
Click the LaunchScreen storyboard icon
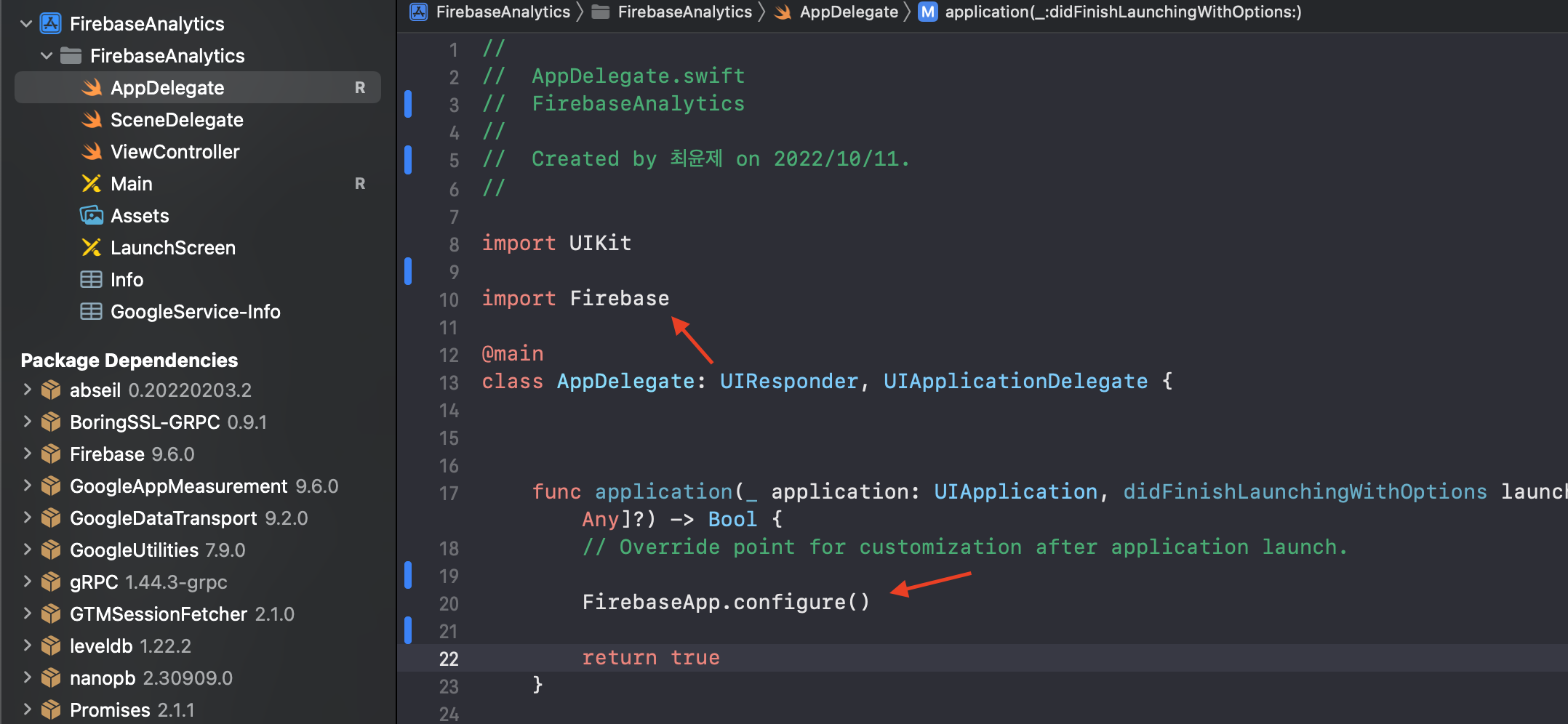(x=91, y=248)
